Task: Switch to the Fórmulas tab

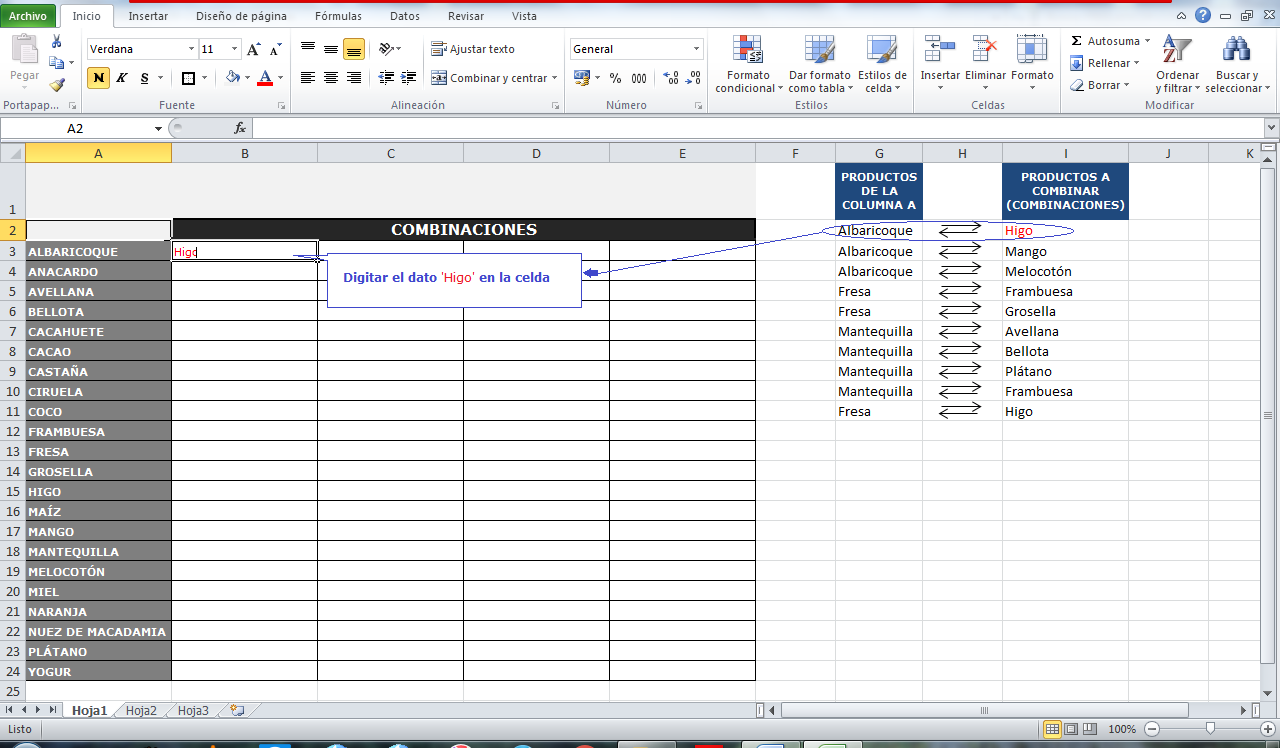Action: pos(338,16)
